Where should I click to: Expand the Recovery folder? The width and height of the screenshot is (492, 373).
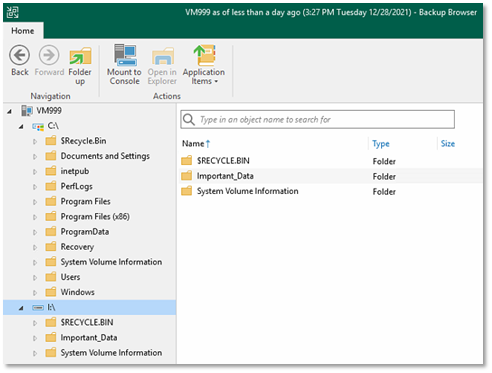(35, 247)
